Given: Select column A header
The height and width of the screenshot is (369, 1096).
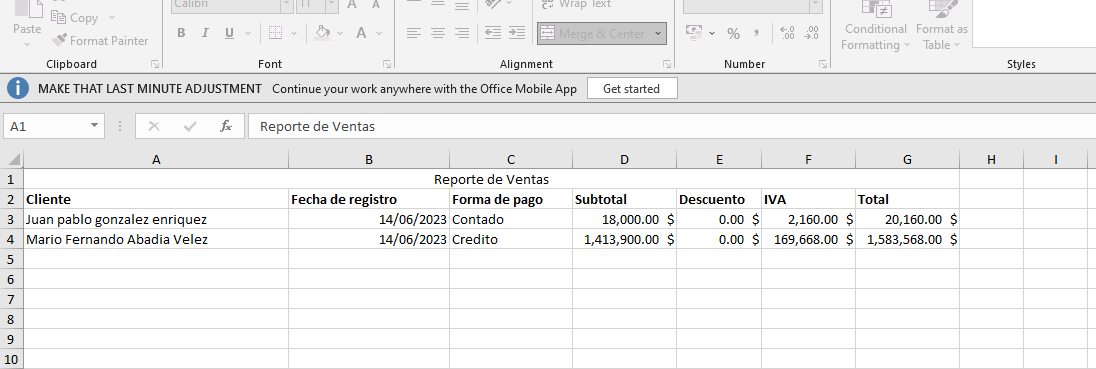Looking at the screenshot, I should click(x=156, y=159).
